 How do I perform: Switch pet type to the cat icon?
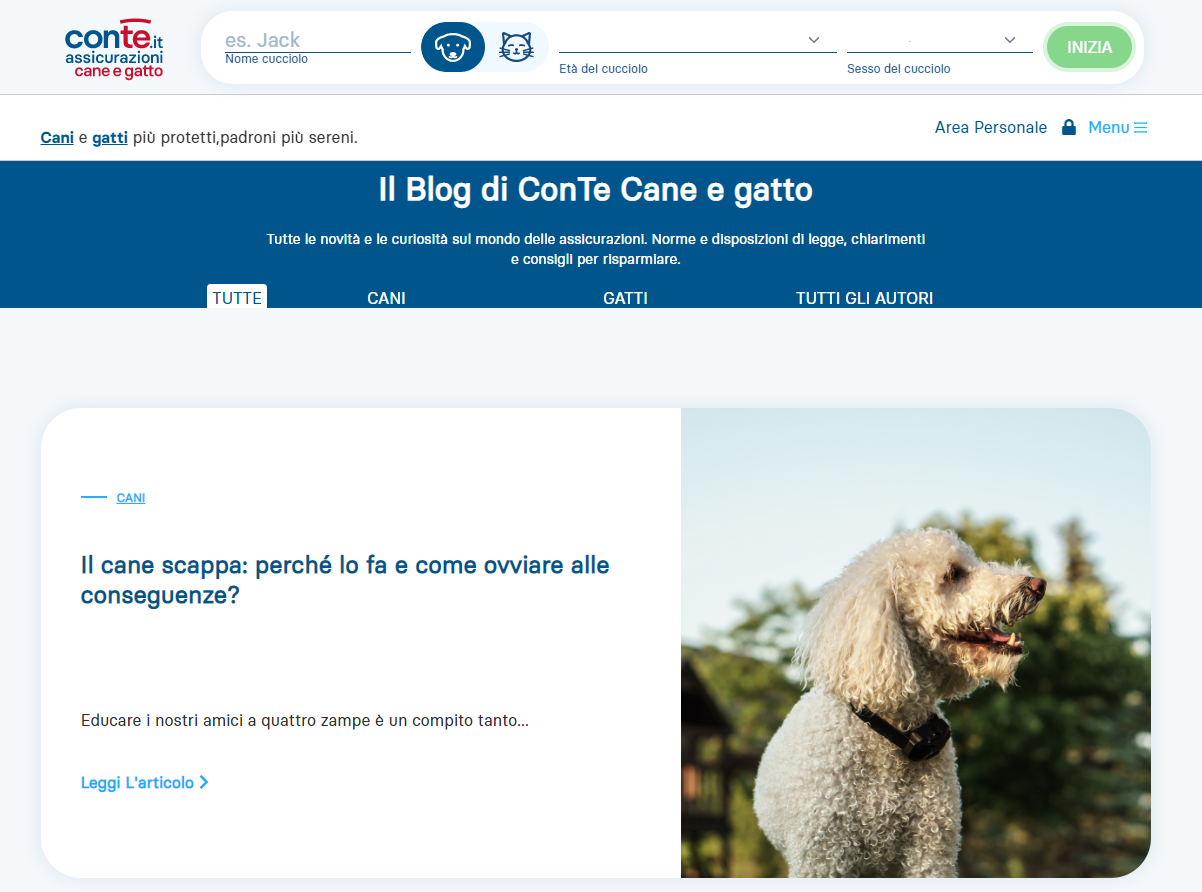click(x=516, y=47)
